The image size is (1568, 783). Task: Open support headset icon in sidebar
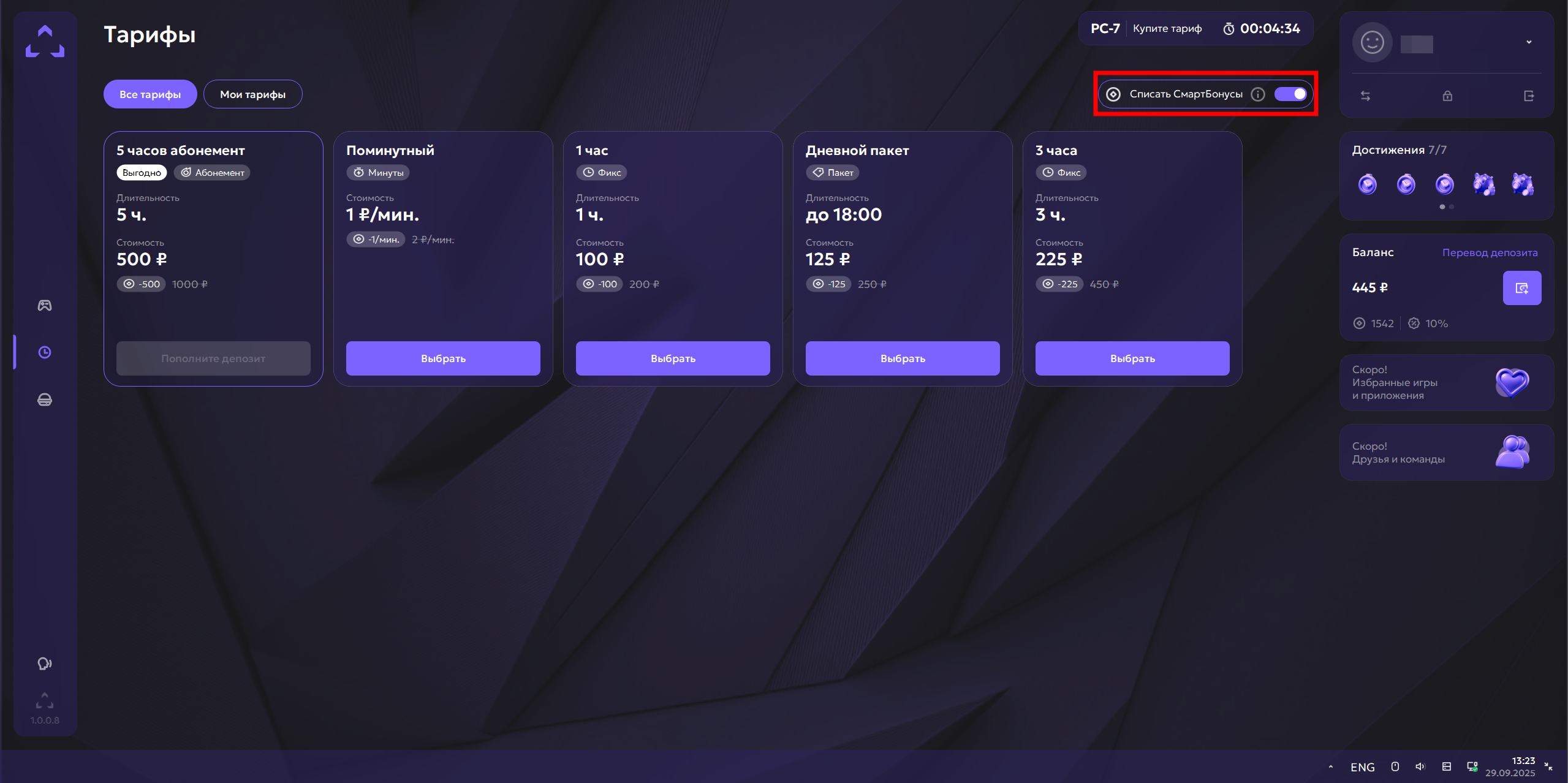point(45,664)
